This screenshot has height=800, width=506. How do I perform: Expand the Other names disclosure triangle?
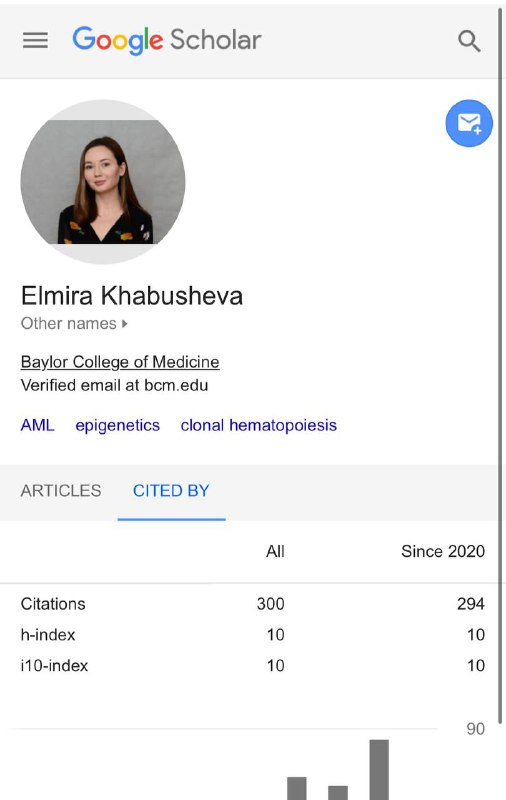124,323
